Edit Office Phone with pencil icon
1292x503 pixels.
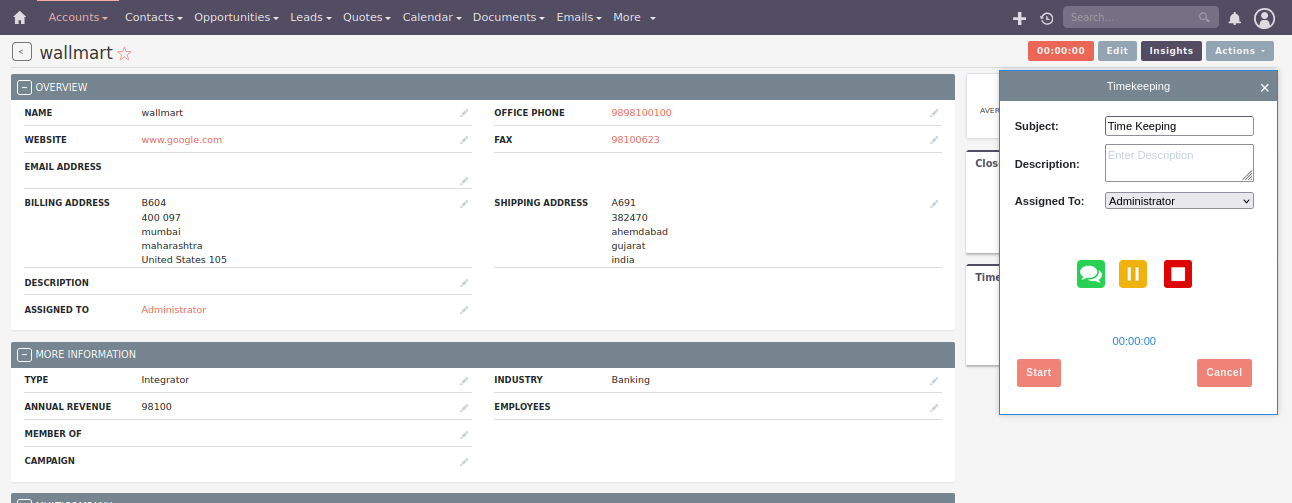[x=933, y=114]
